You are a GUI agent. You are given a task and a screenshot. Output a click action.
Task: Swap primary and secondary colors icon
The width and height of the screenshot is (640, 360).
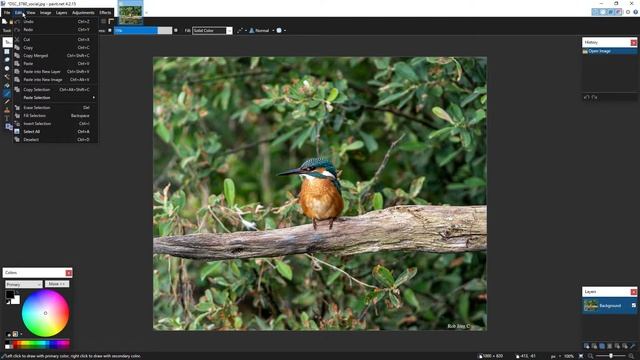pos(18,292)
